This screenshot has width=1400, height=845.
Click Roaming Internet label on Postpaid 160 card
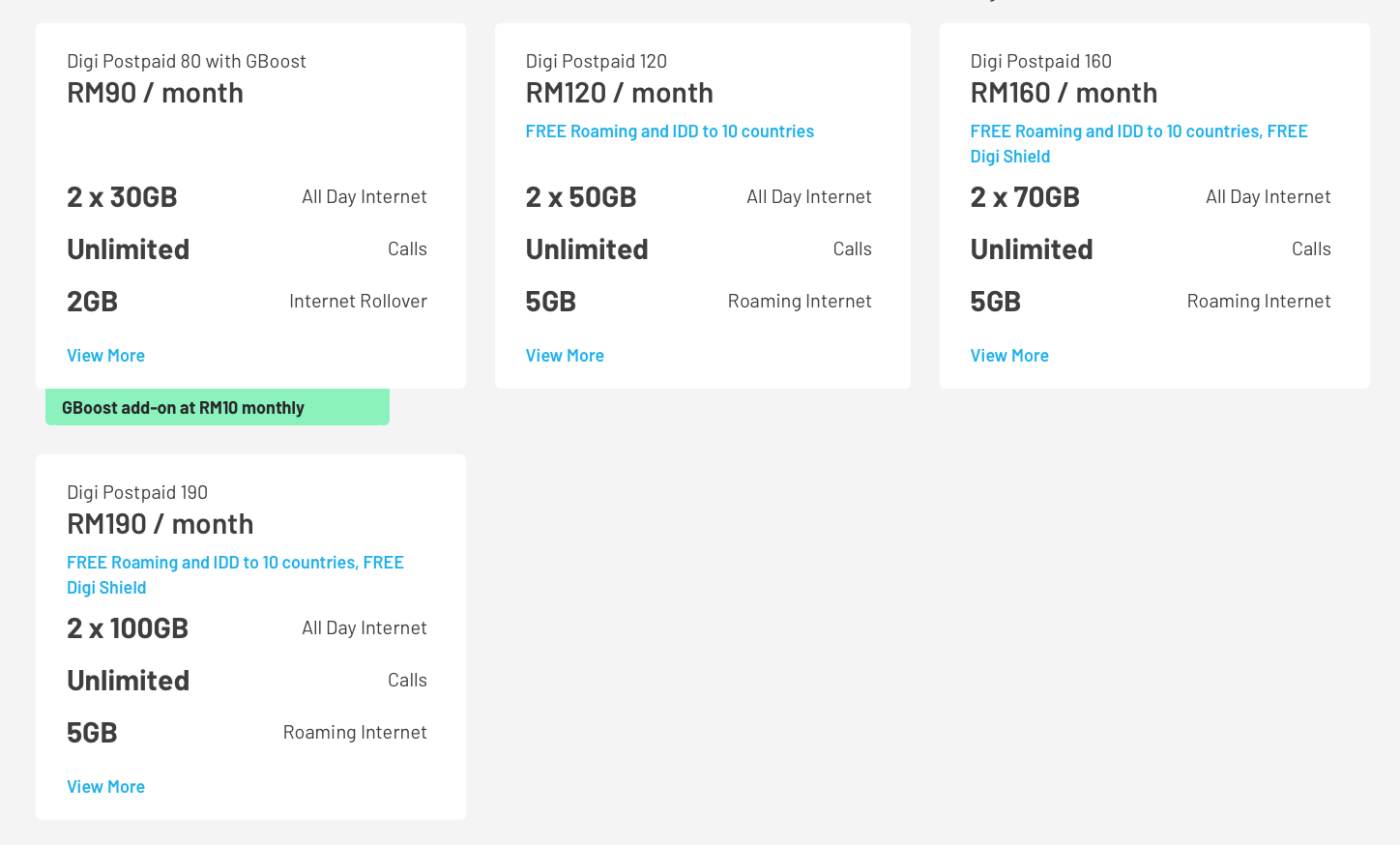pos(1259,302)
